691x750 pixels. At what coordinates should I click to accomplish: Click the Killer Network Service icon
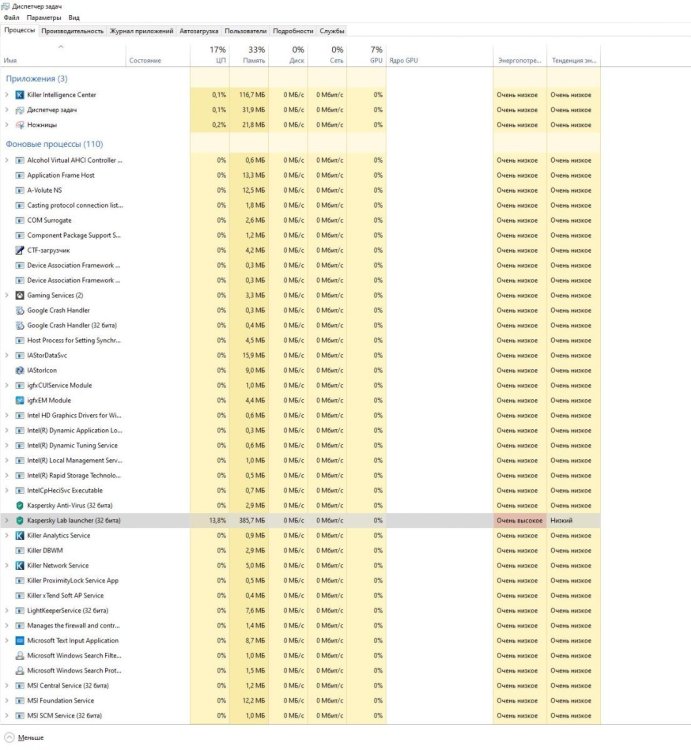coord(20,565)
